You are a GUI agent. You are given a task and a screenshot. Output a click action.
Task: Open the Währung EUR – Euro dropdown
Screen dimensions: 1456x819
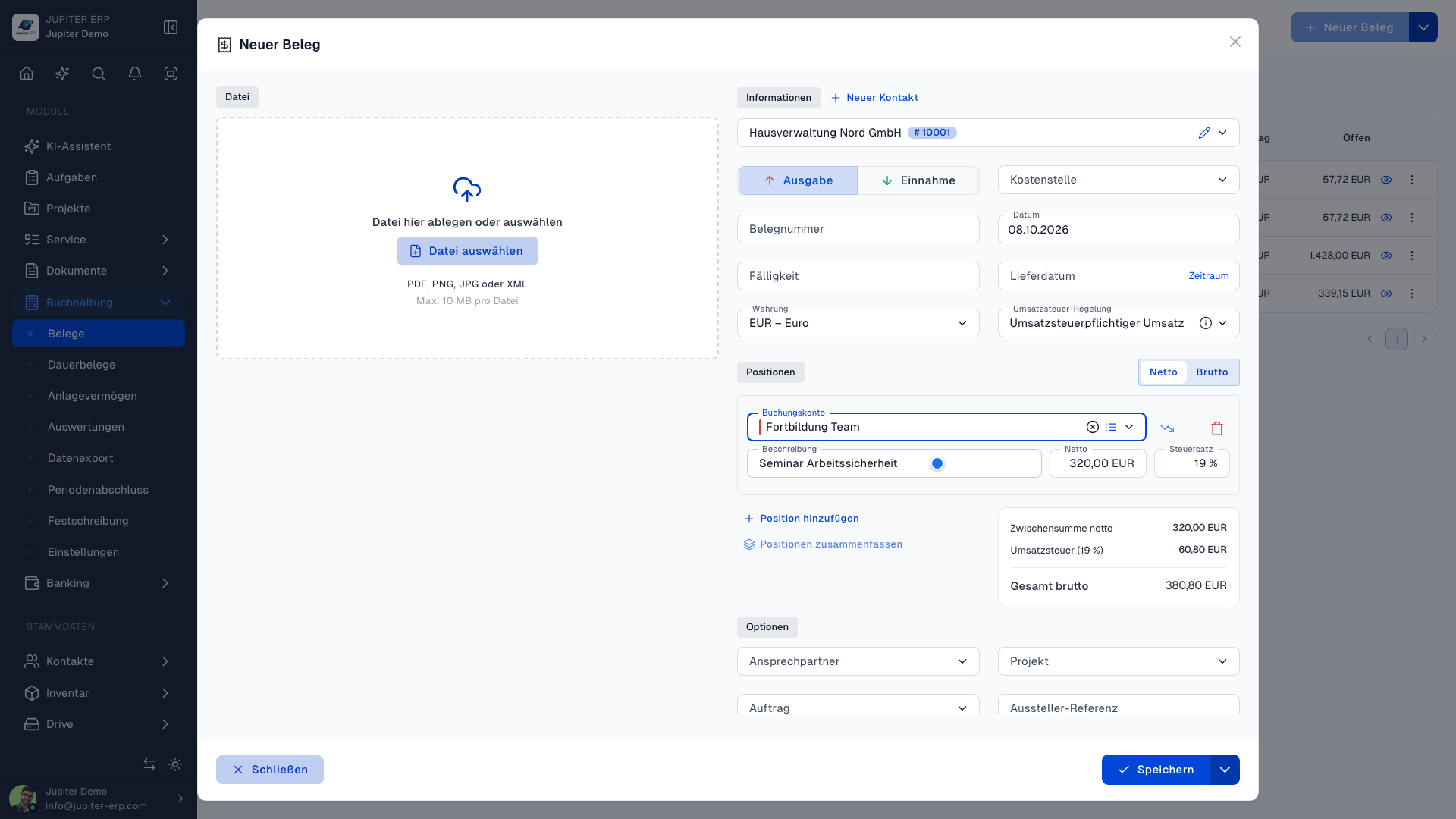pos(858,323)
